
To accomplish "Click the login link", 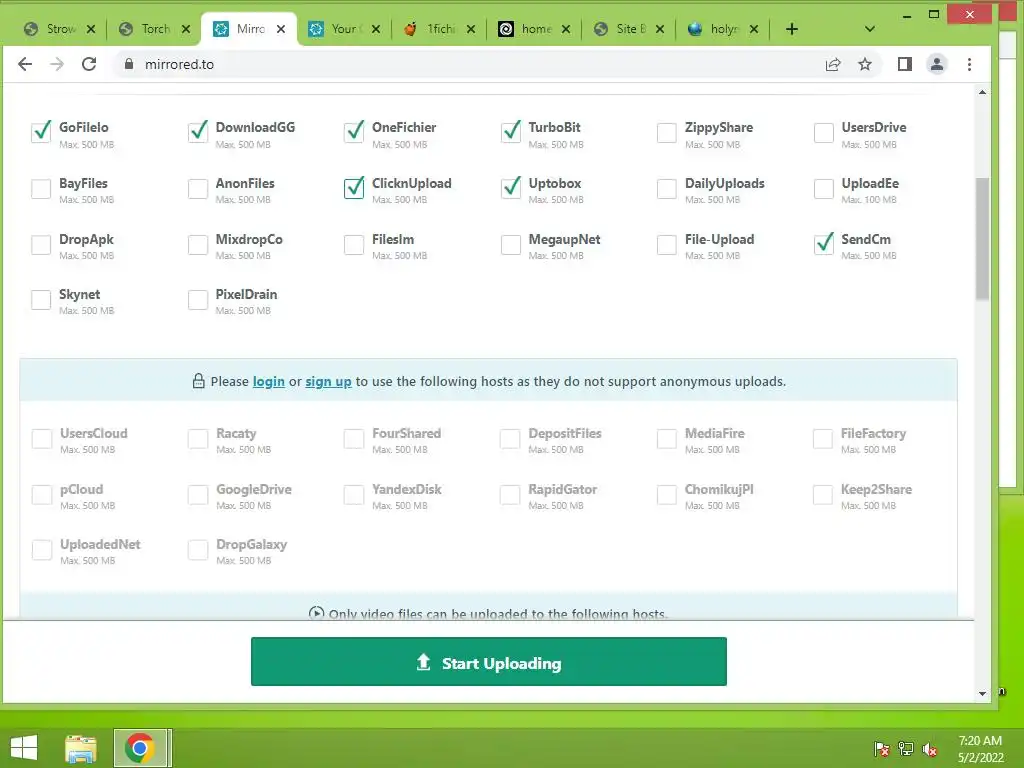I will tap(268, 381).
